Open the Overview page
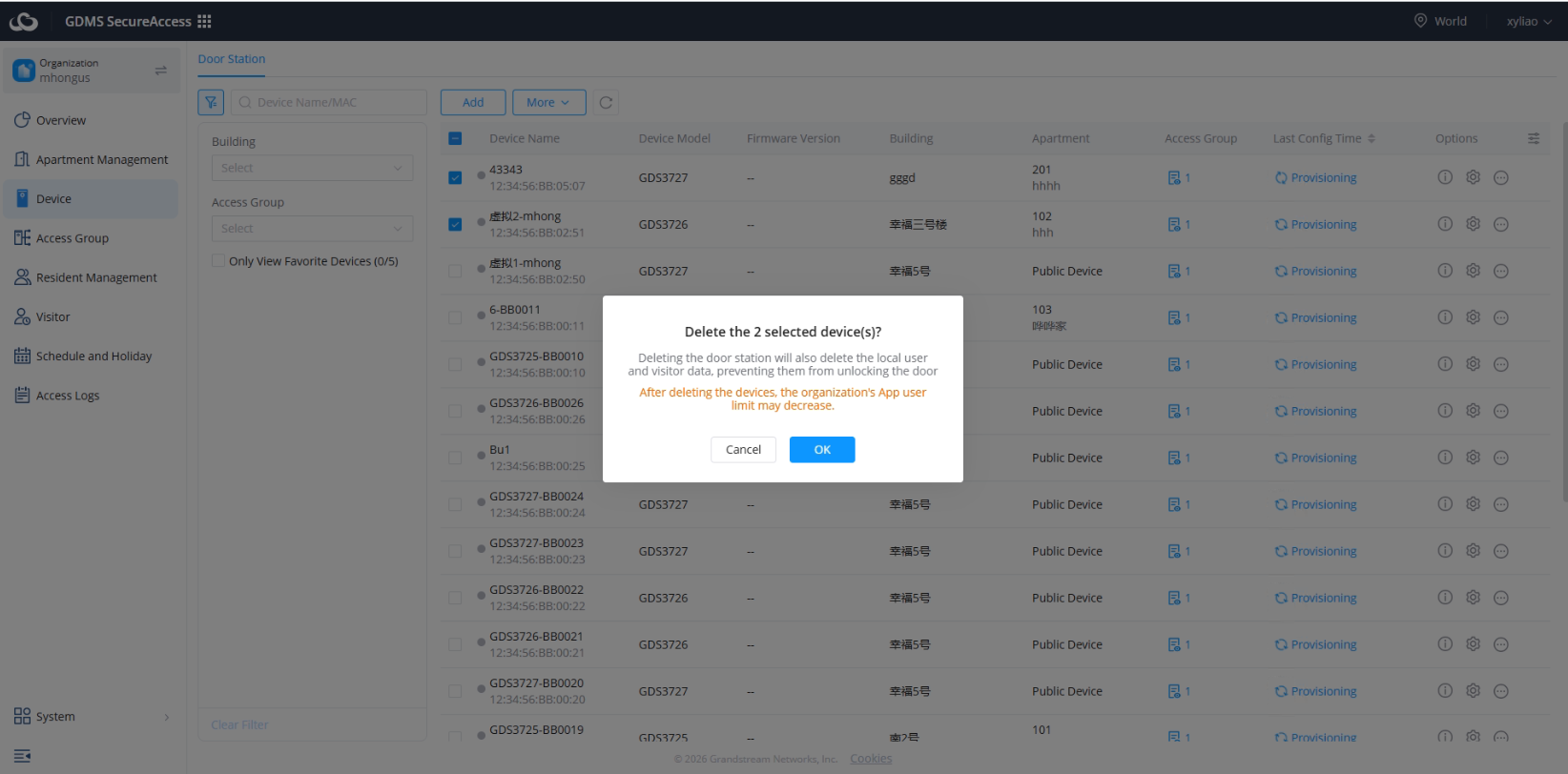The image size is (1568, 774). tap(92, 120)
